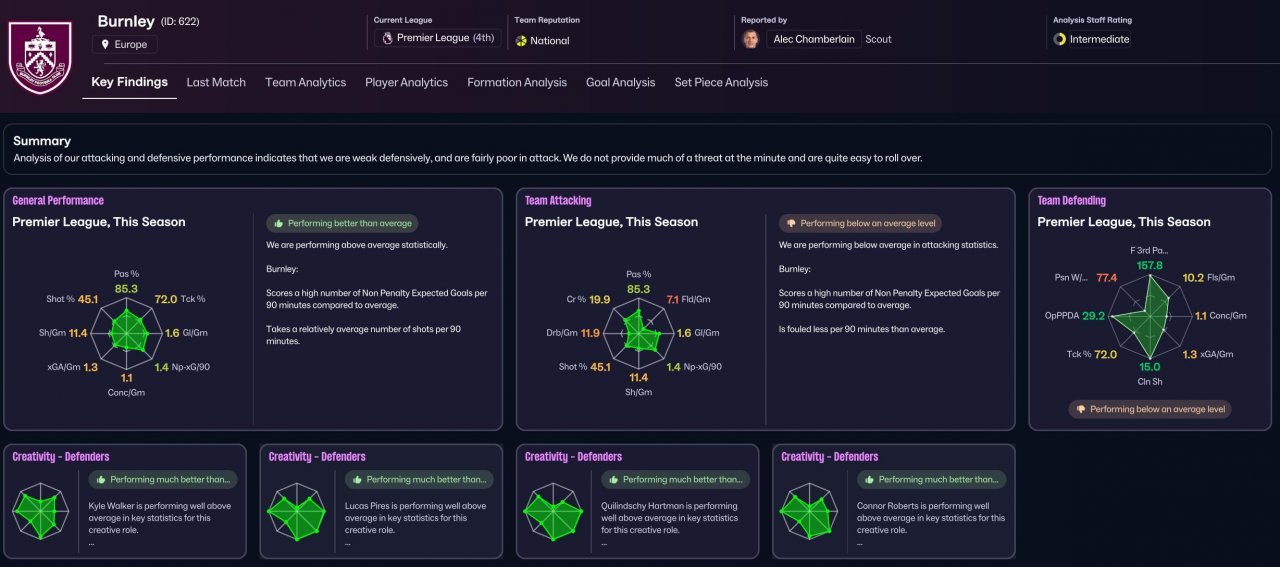Open the Premier League (4th) link
Screen dimensions: 1280x567
[x=437, y=38]
